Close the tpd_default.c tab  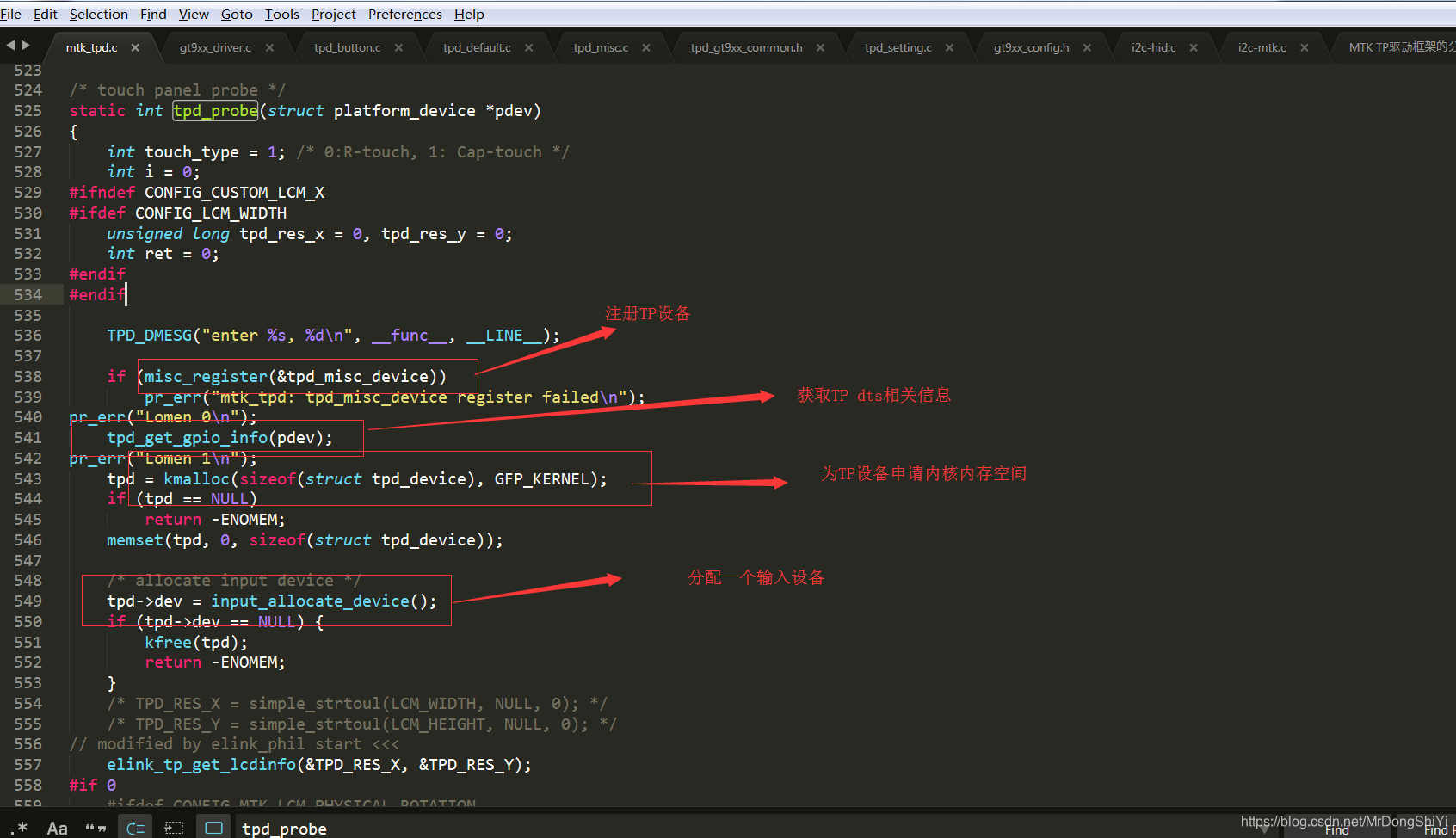coord(528,47)
